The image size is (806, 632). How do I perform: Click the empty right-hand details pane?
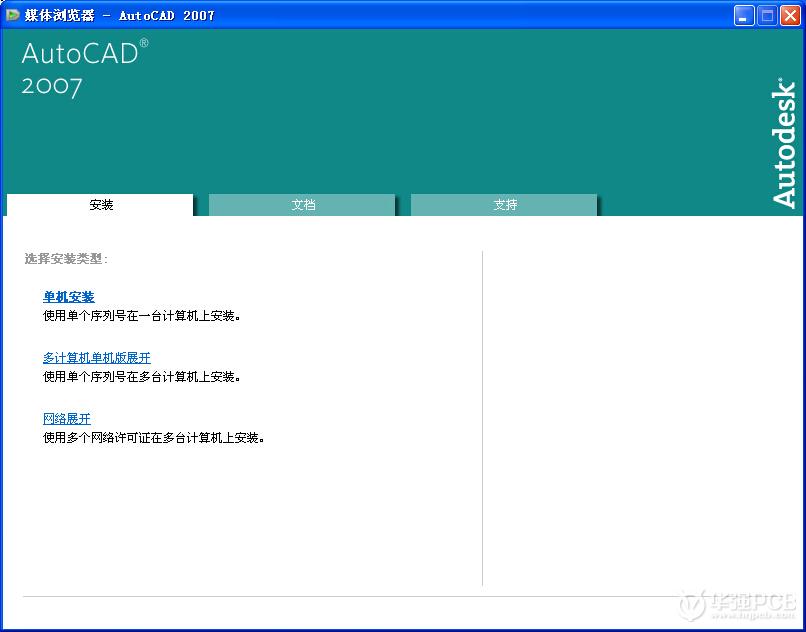tap(640, 420)
